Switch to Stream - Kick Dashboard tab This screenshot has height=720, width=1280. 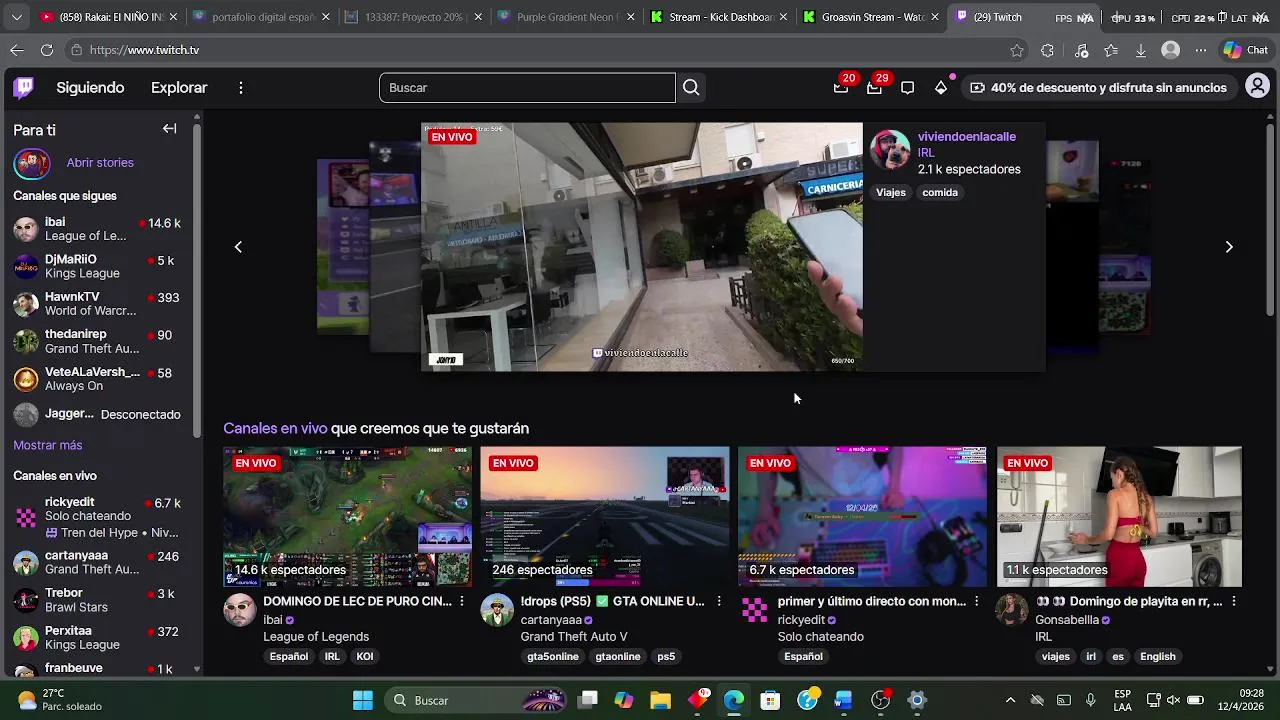[x=718, y=17]
